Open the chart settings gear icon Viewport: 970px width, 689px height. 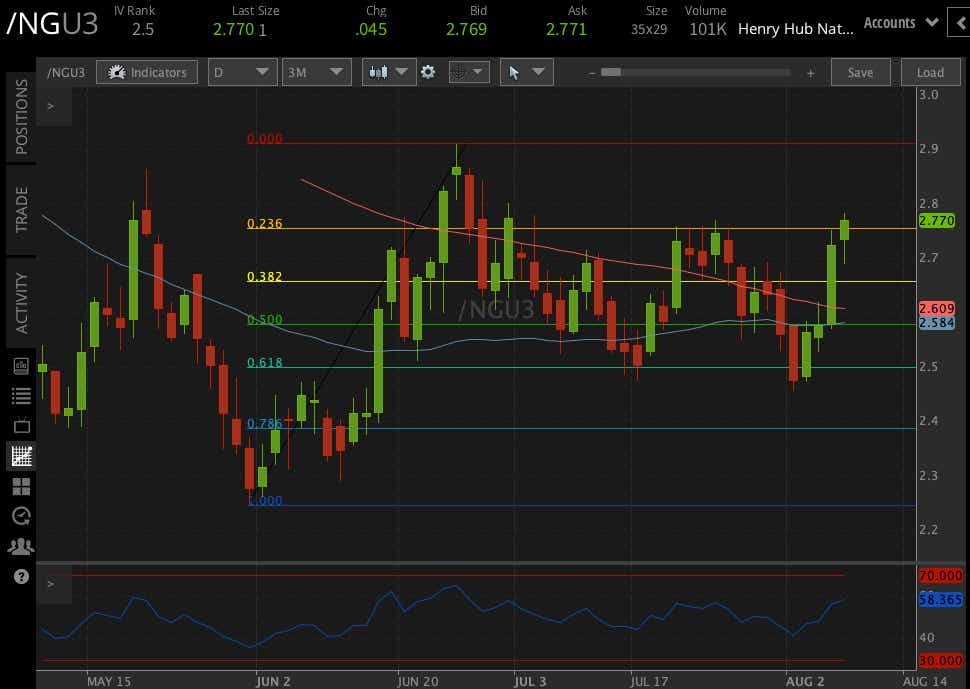point(427,72)
